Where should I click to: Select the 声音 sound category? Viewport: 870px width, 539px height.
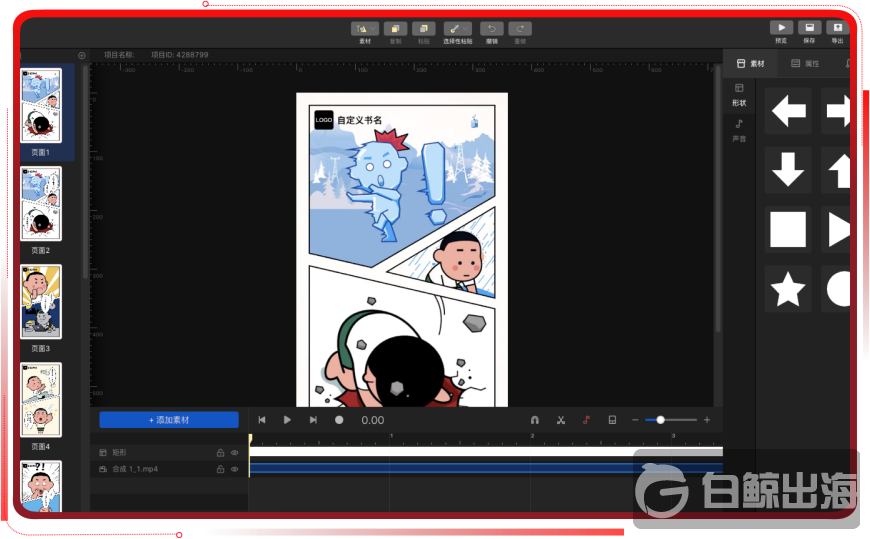(x=739, y=131)
